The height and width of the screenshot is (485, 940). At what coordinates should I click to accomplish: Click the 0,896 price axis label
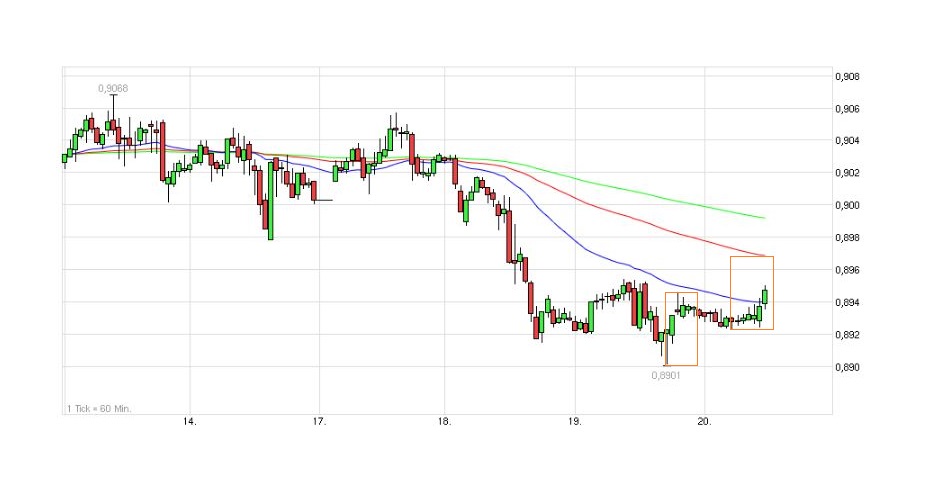[x=848, y=270]
